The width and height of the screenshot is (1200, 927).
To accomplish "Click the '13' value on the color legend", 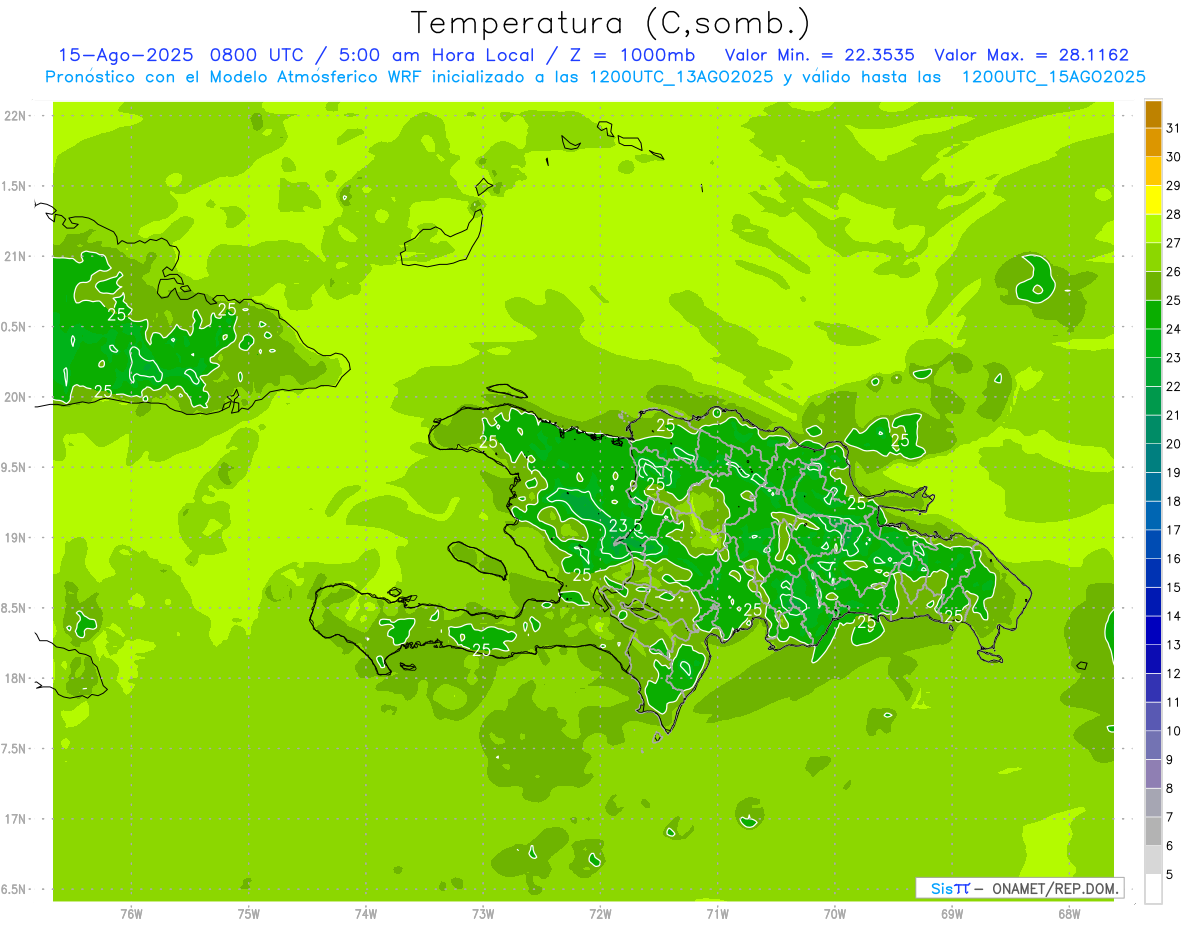I will point(1173,645).
